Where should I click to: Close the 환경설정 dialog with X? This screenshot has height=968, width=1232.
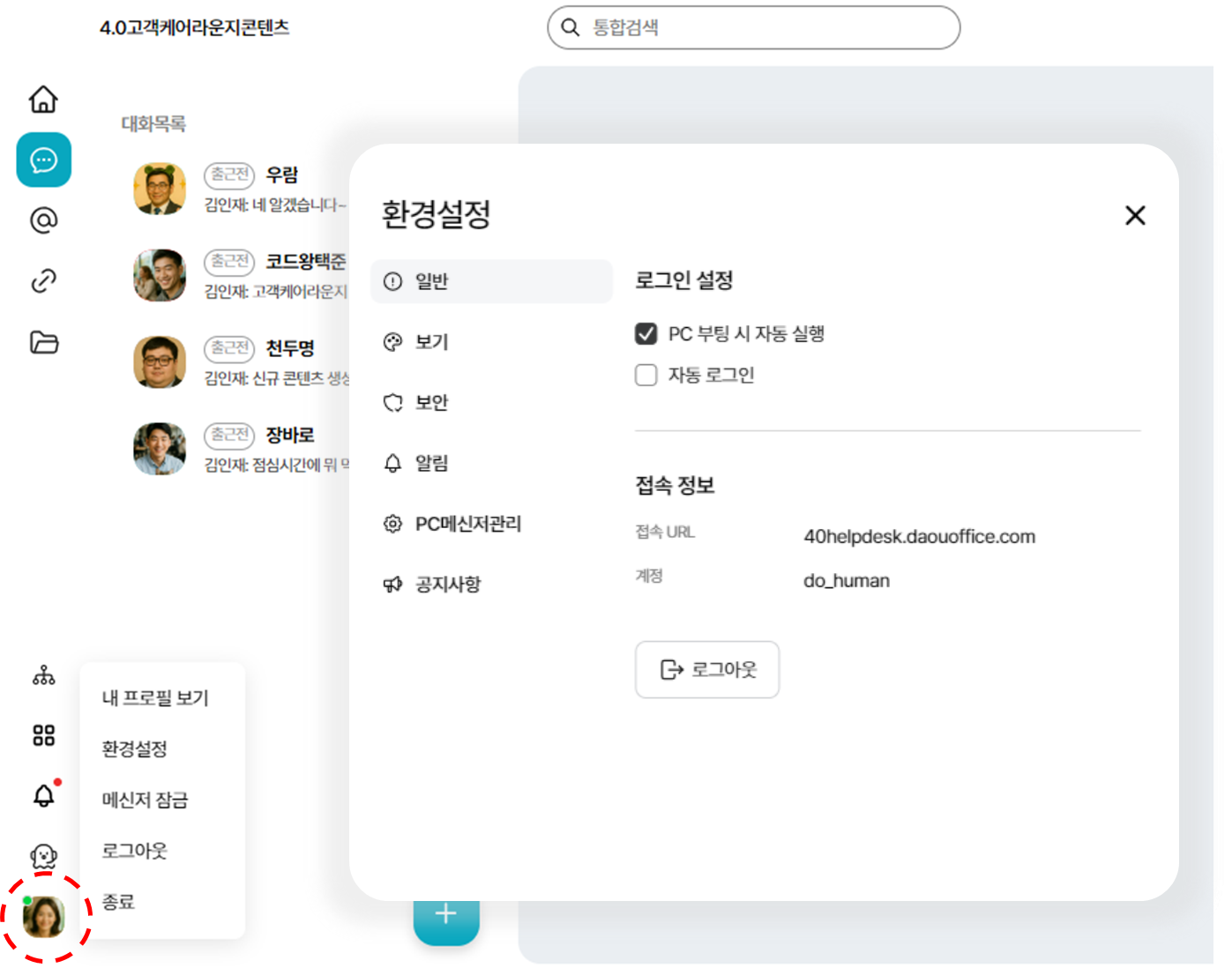pyautogui.click(x=1135, y=215)
